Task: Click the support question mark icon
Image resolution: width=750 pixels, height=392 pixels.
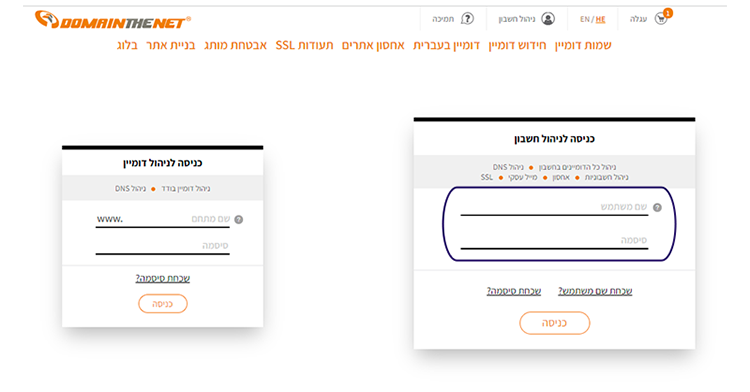Action: [467, 19]
